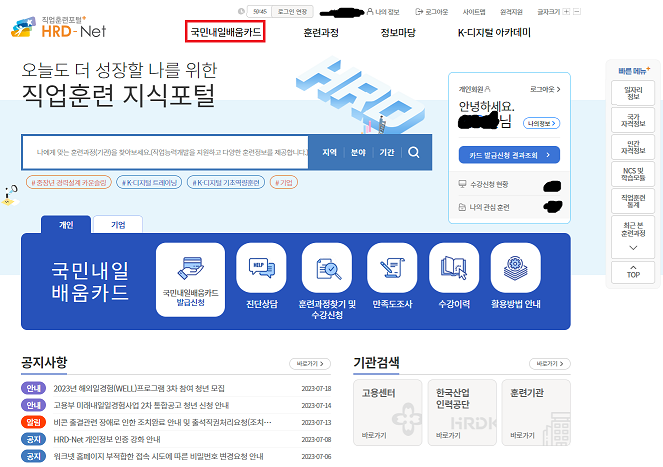Switch to the 개인 tab
Image resolution: width=663 pixels, height=467 pixels.
(x=66, y=225)
